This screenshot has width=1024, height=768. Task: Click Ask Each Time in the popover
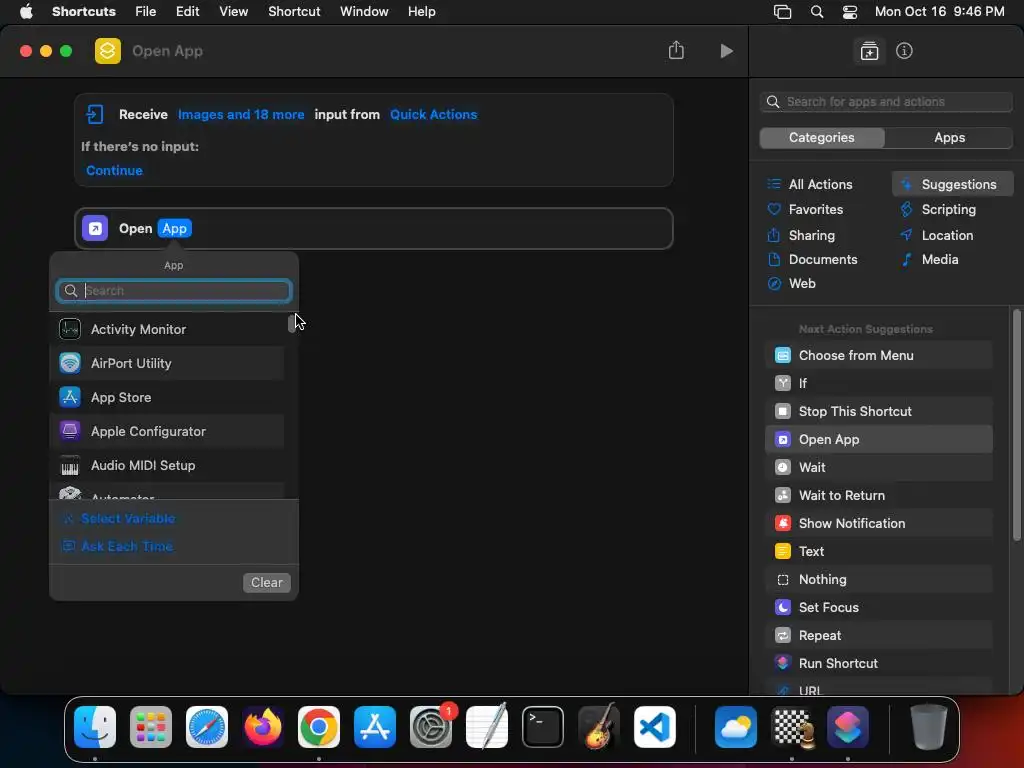click(127, 546)
